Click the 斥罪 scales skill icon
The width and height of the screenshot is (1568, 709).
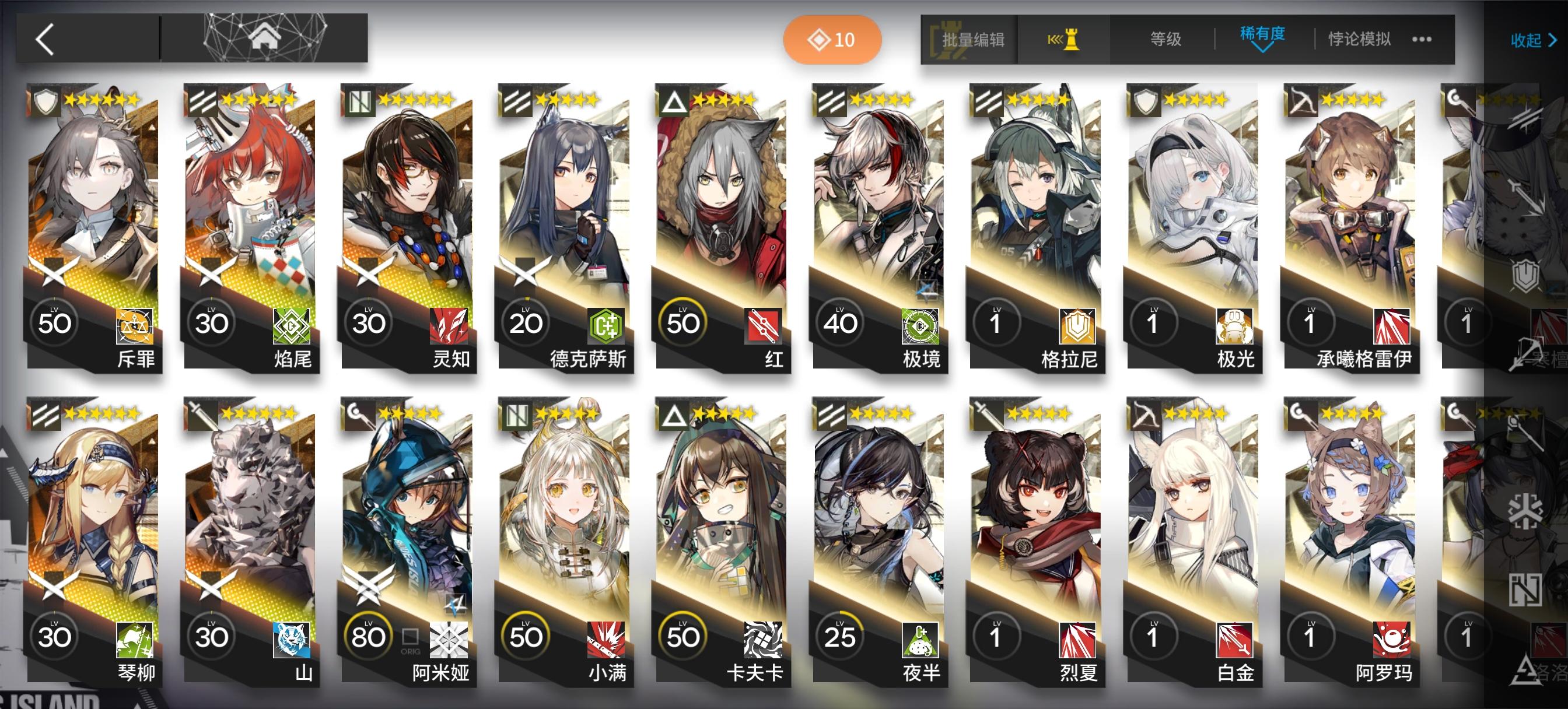click(135, 326)
